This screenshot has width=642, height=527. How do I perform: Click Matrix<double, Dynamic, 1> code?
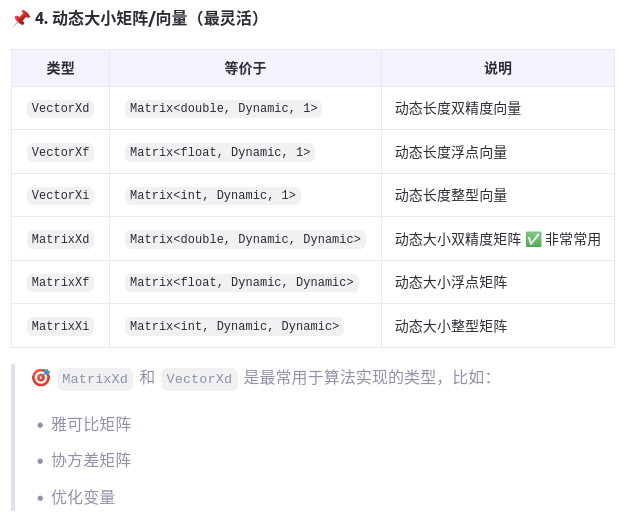click(x=224, y=108)
